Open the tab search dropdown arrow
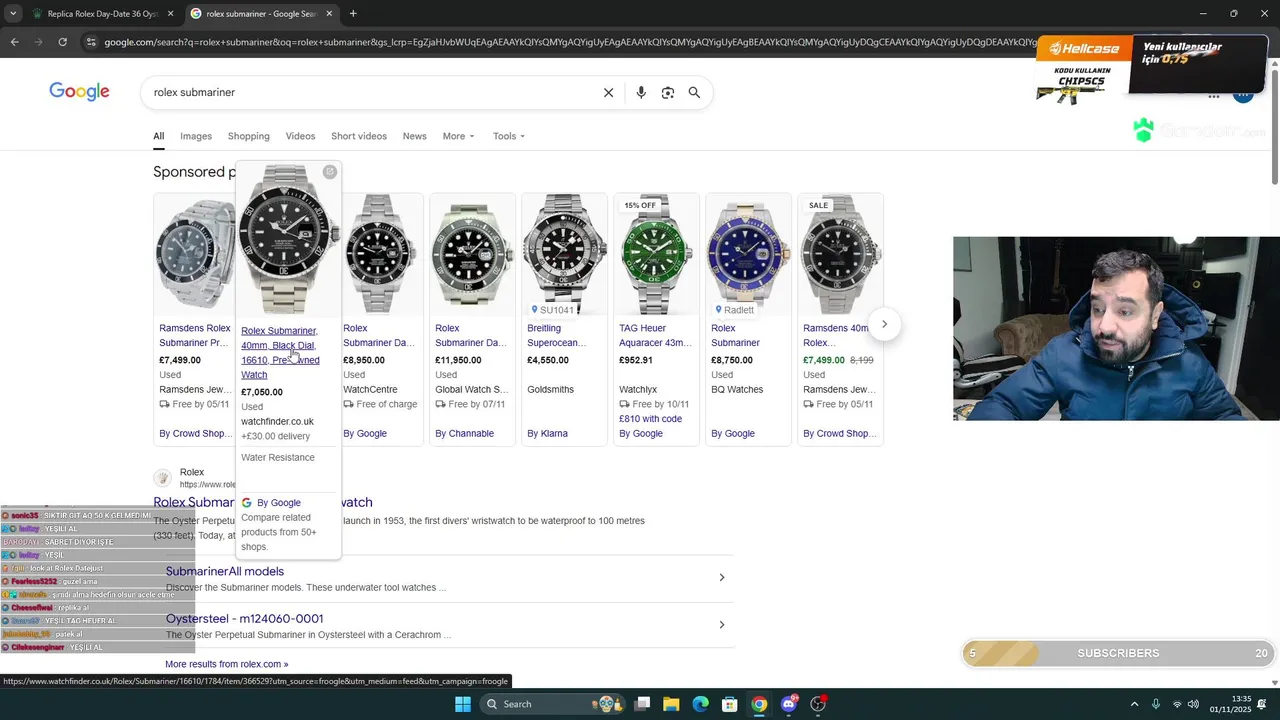 click(13, 14)
